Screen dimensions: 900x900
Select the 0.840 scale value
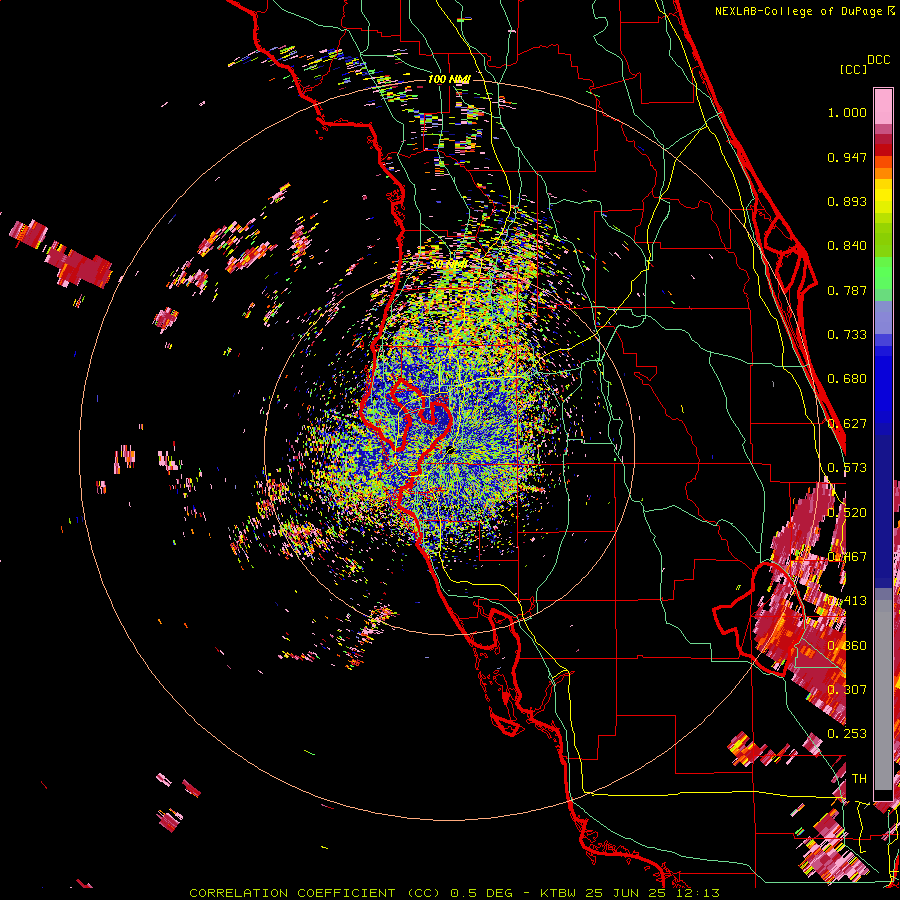click(x=847, y=246)
